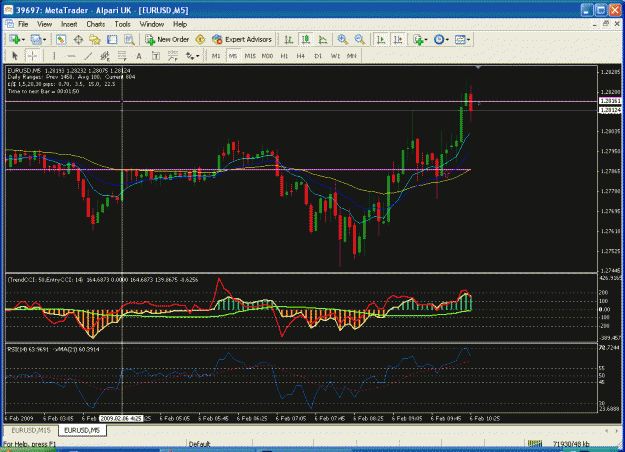
Task: Switch timeframe to H1
Action: (284, 56)
